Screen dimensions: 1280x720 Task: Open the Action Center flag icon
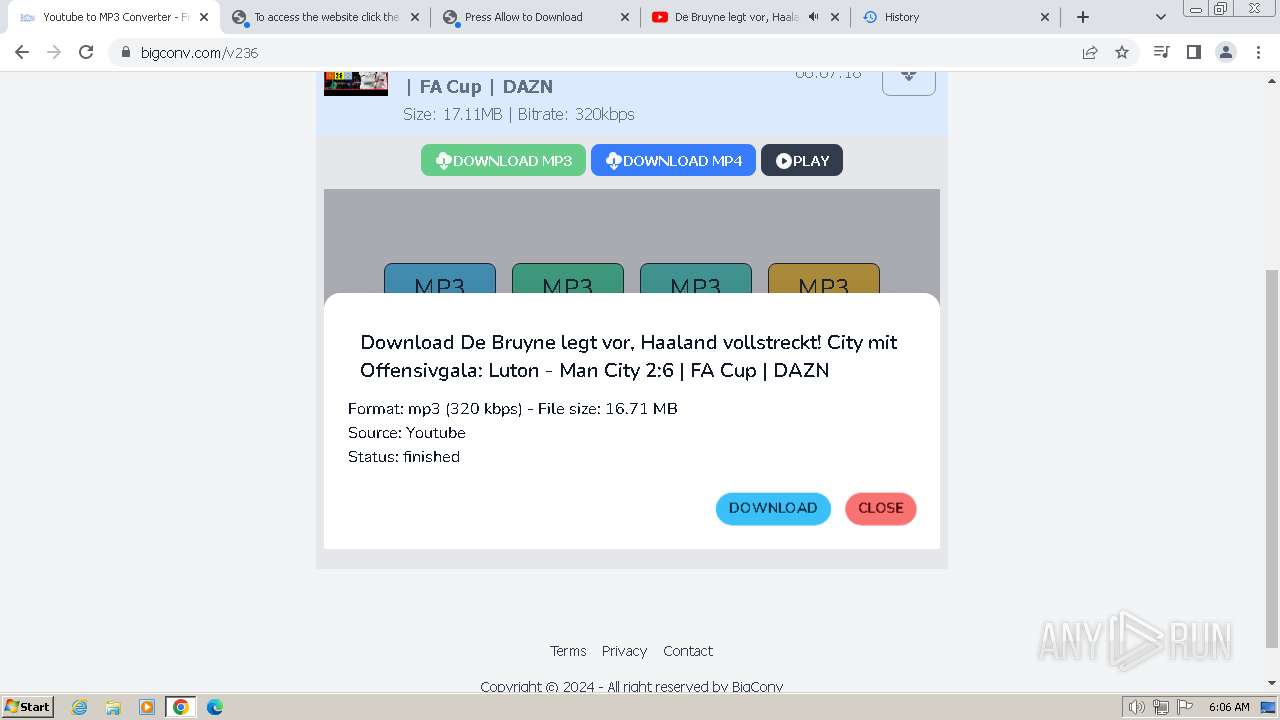1184,707
